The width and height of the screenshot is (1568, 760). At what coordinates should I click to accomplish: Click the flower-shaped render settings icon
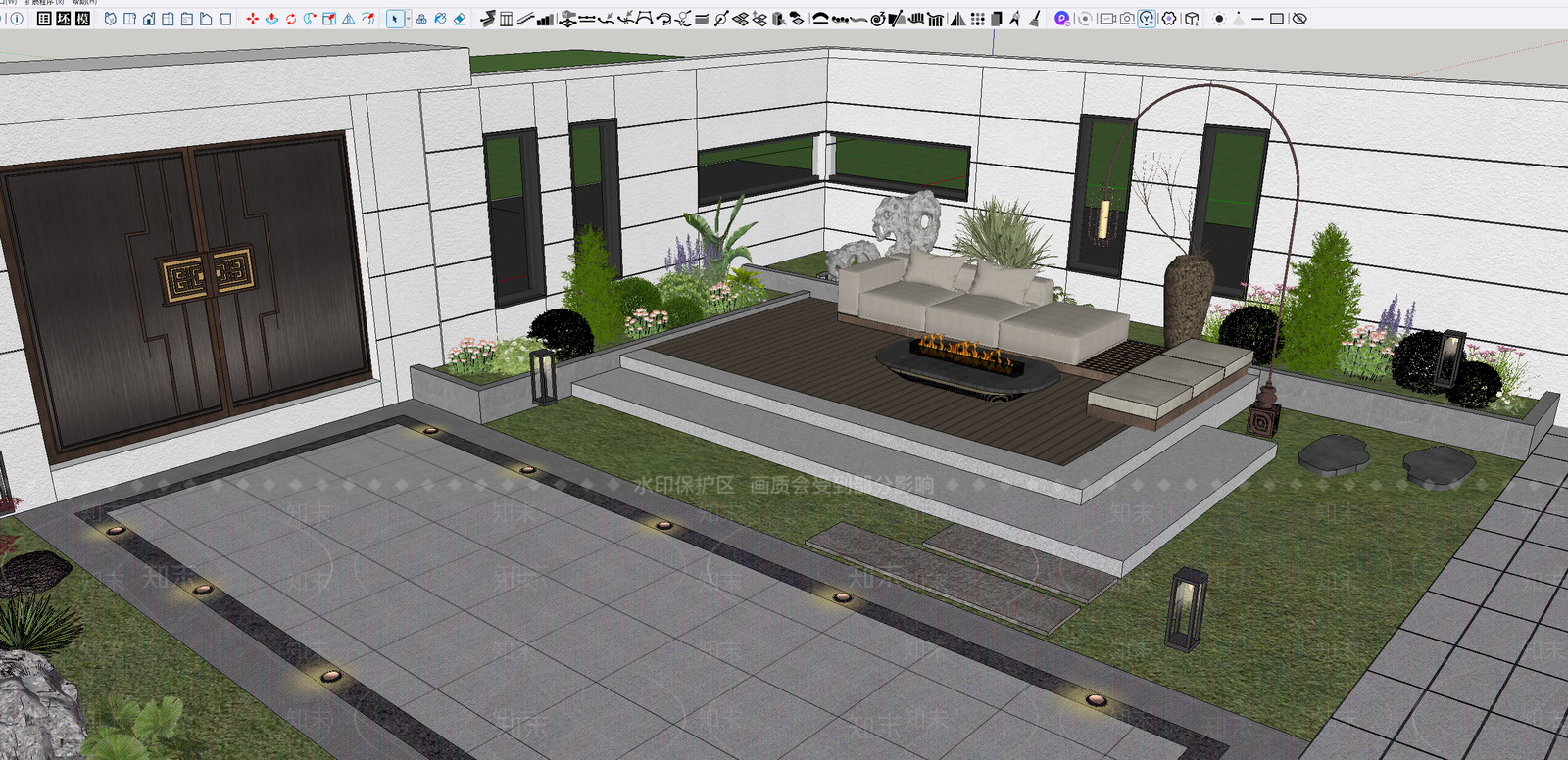pos(1169,19)
